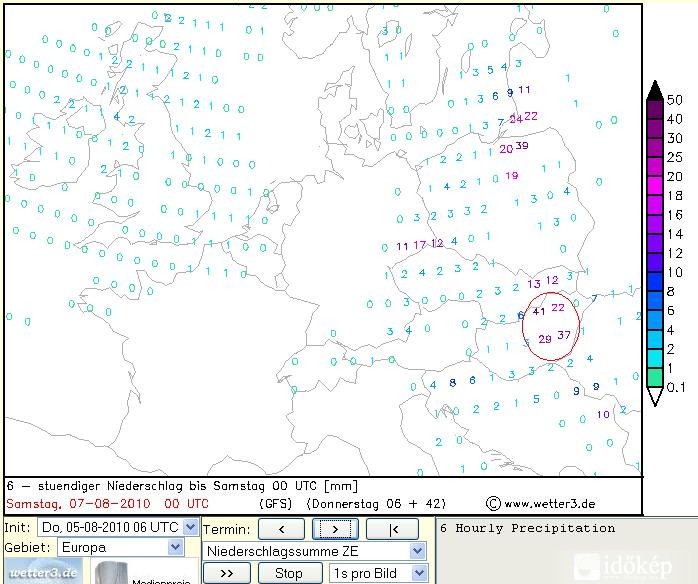Click the precipitation value 24 on map

click(516, 119)
